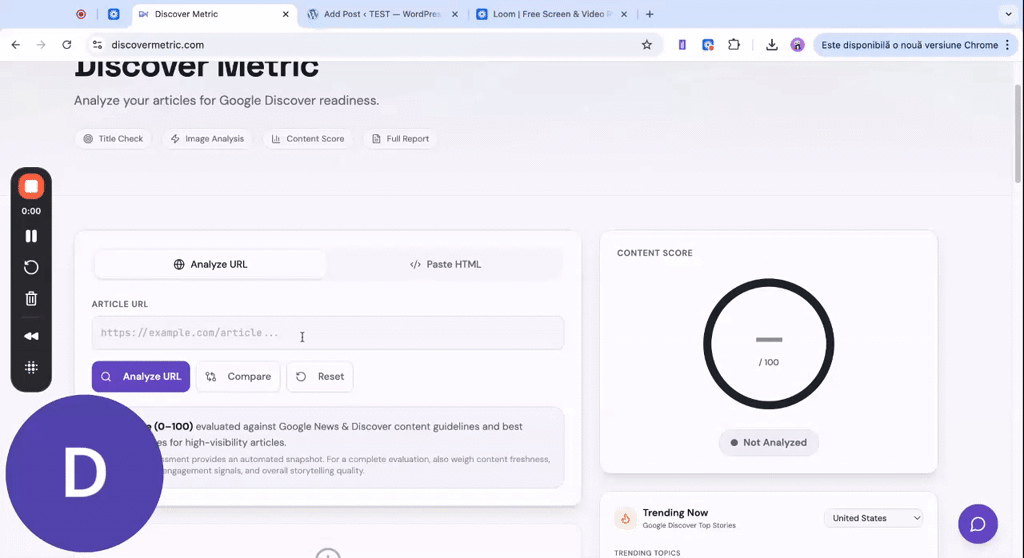Click the Reset button
Screen dimensions: 1024x558
320,376
